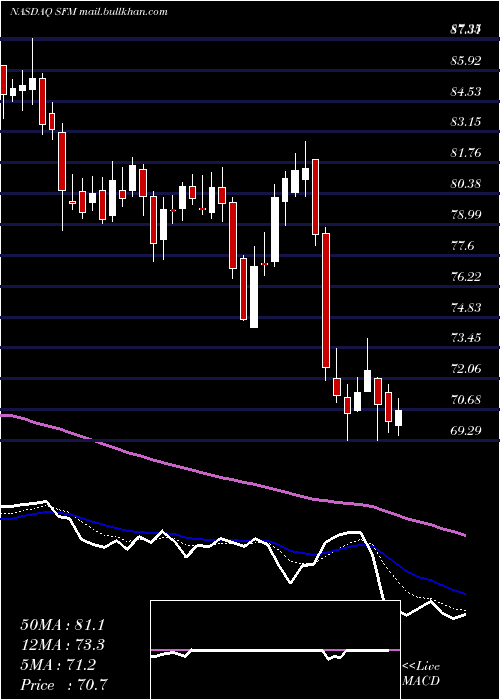Select the 81.76 price axis label
Viewport: 500px width, 700px height.
coord(466,153)
